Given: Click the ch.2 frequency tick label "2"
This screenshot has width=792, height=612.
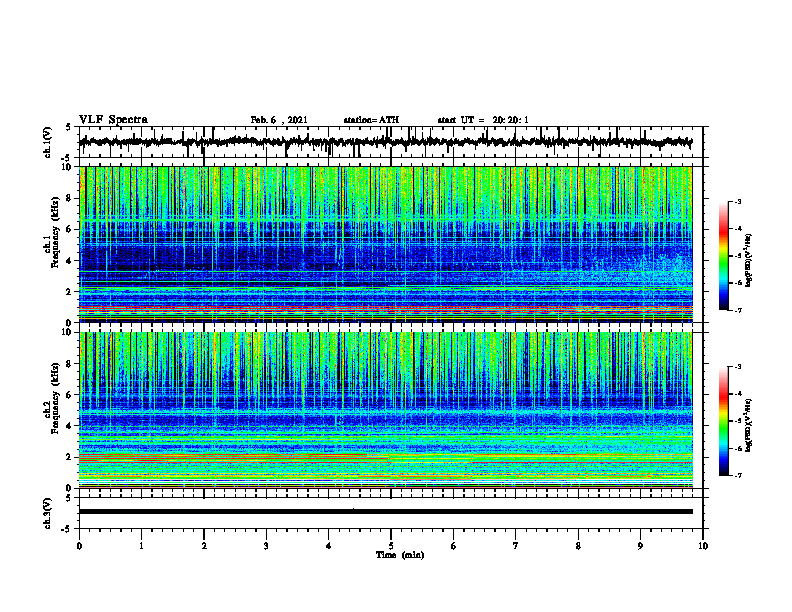Looking at the screenshot, I should pyautogui.click(x=70, y=457).
